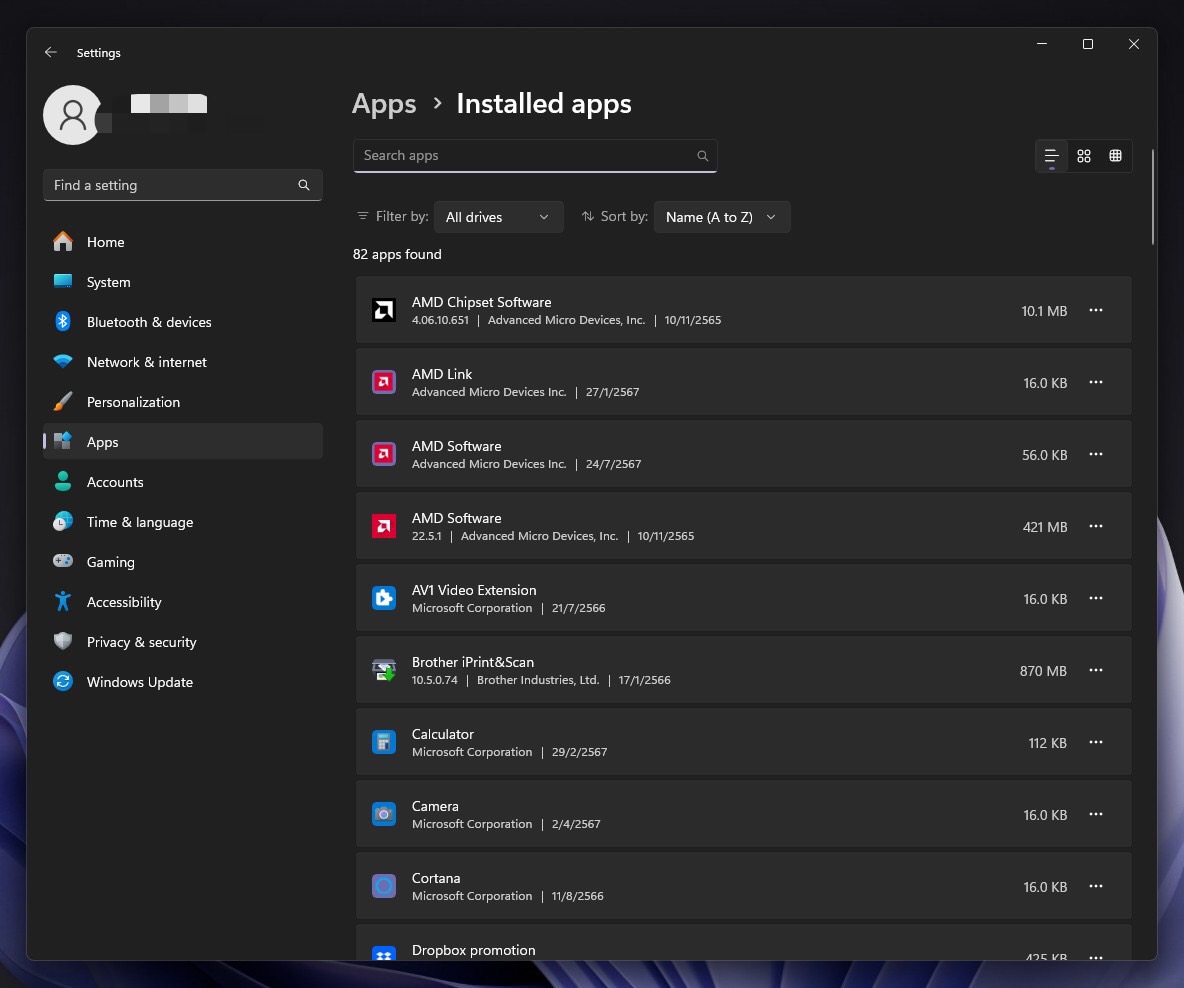Click the Dropbox promotion icon
Viewport: 1184px width, 988px height.
(384, 953)
